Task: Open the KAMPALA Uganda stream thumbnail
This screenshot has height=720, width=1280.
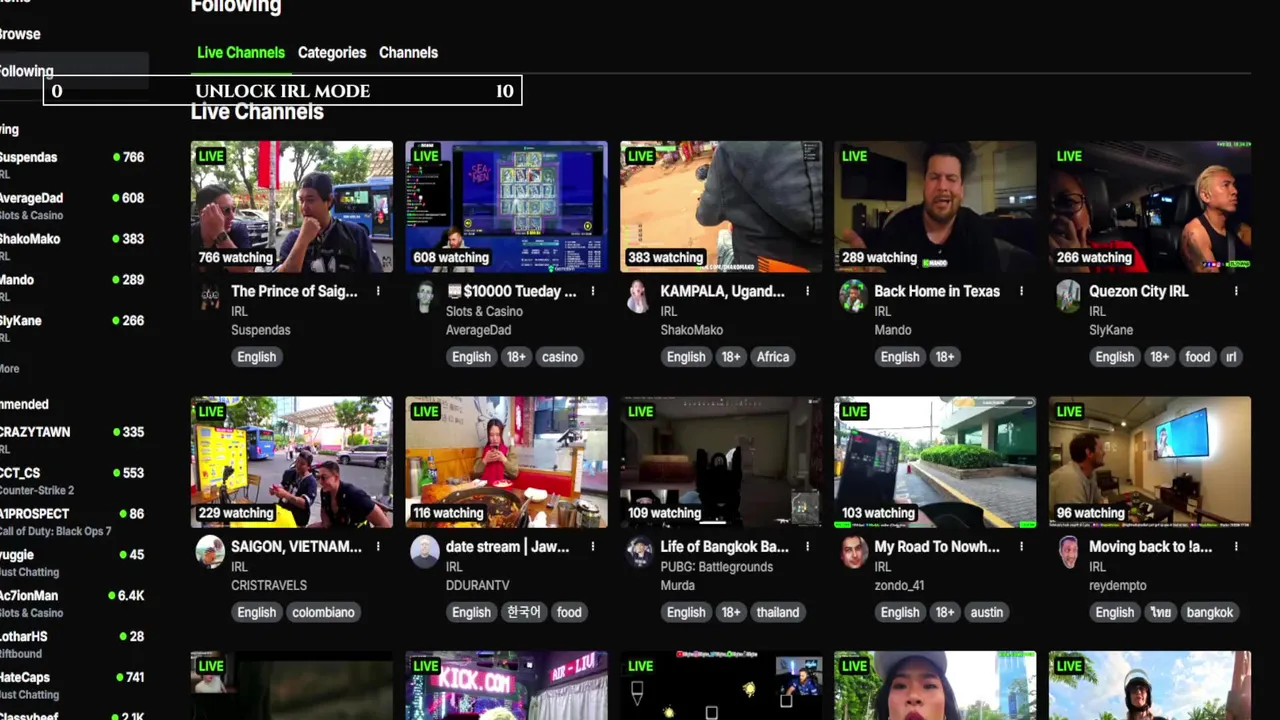Action: [x=721, y=207]
